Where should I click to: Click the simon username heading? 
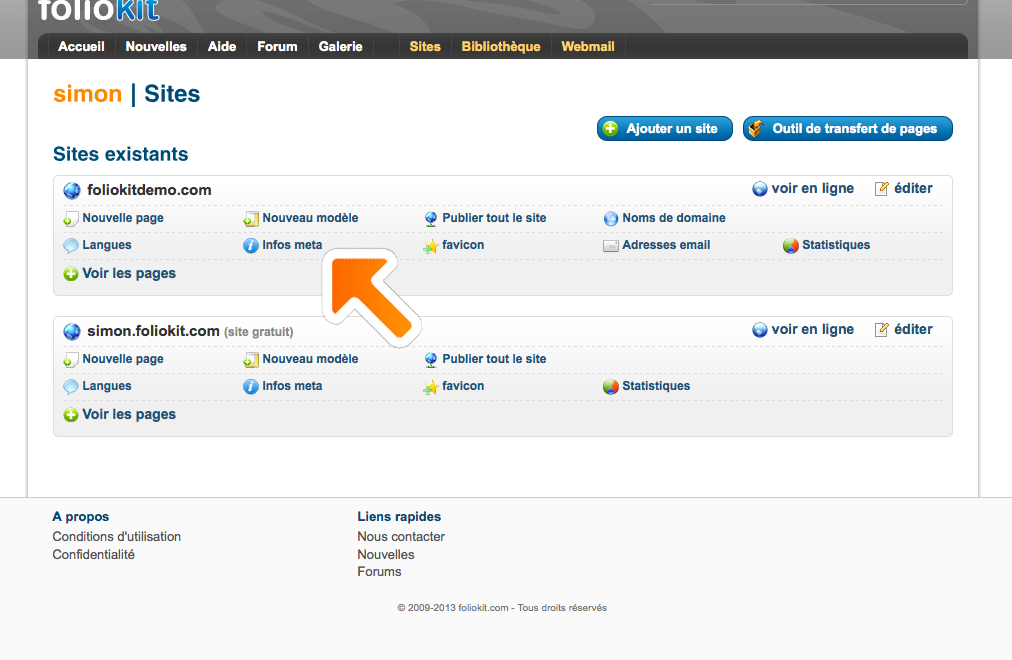point(87,94)
